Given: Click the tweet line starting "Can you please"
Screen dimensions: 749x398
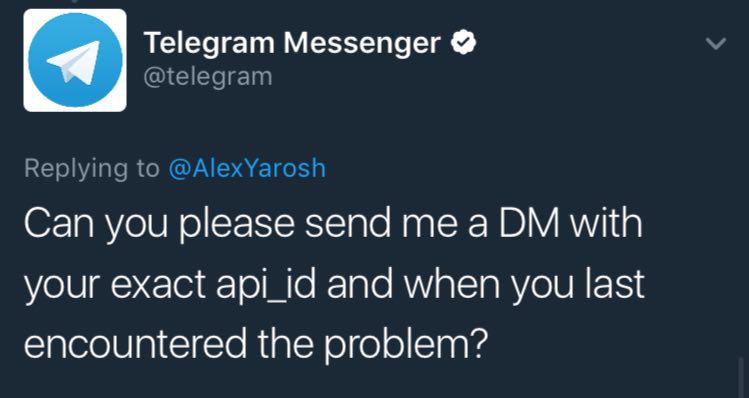Looking at the screenshot, I should point(333,224).
